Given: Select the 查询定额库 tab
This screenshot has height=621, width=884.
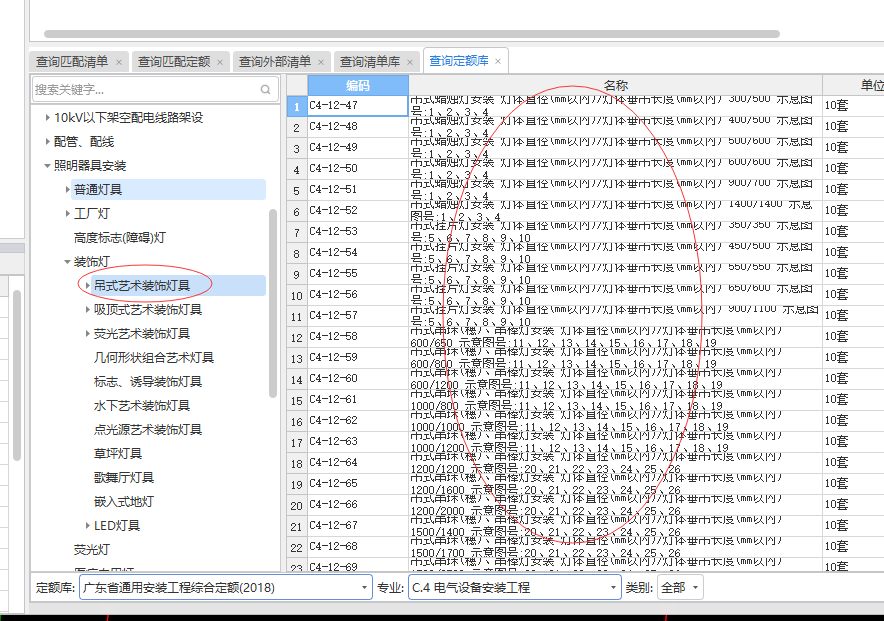Looking at the screenshot, I should 459,61.
